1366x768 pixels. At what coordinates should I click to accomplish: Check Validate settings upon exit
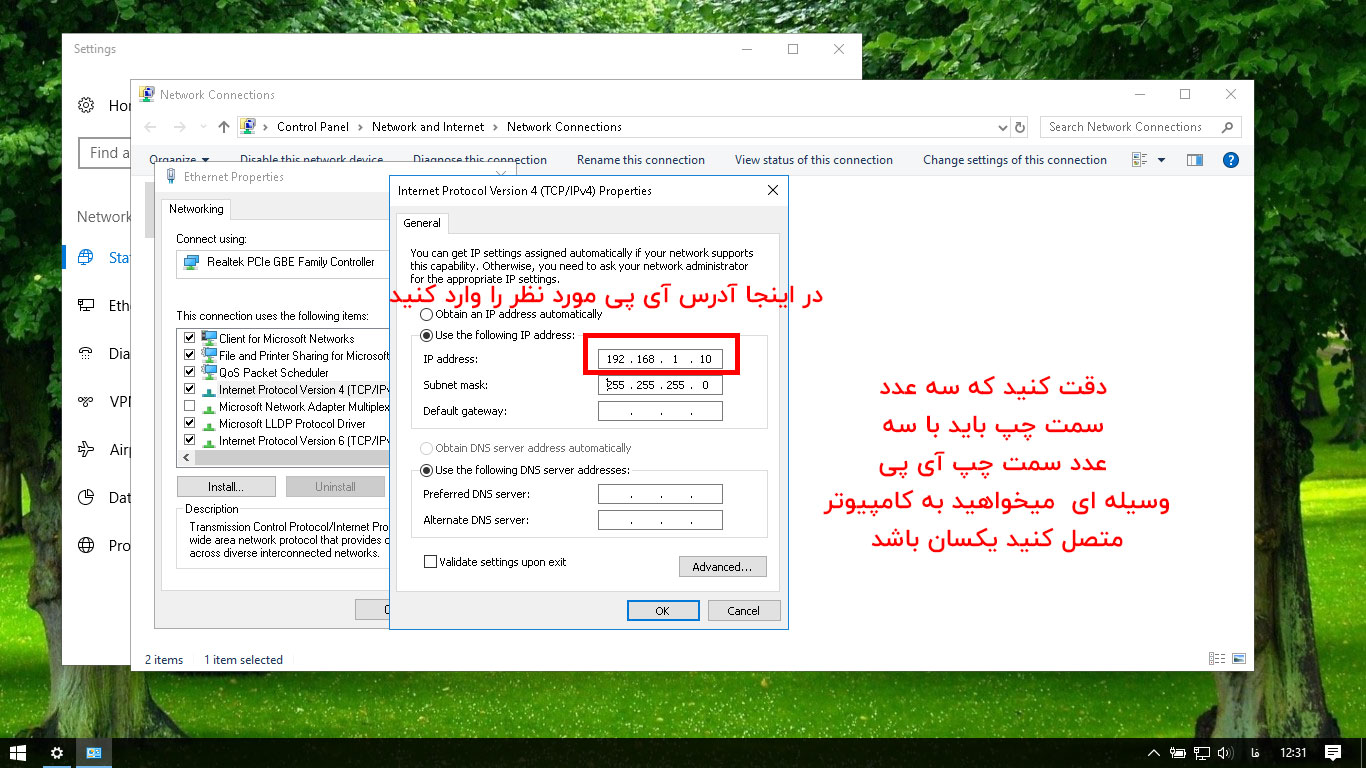click(x=431, y=562)
